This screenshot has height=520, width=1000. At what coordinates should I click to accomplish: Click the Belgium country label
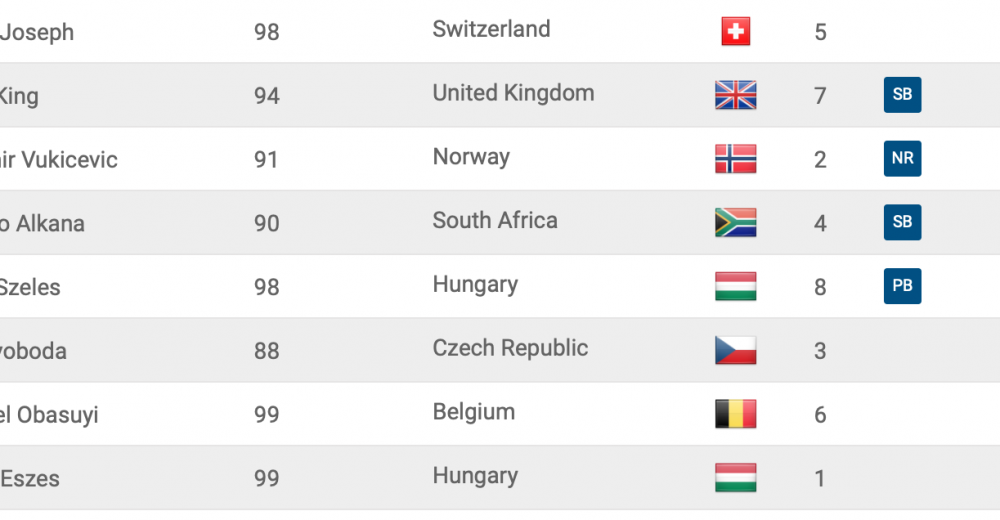(x=474, y=412)
